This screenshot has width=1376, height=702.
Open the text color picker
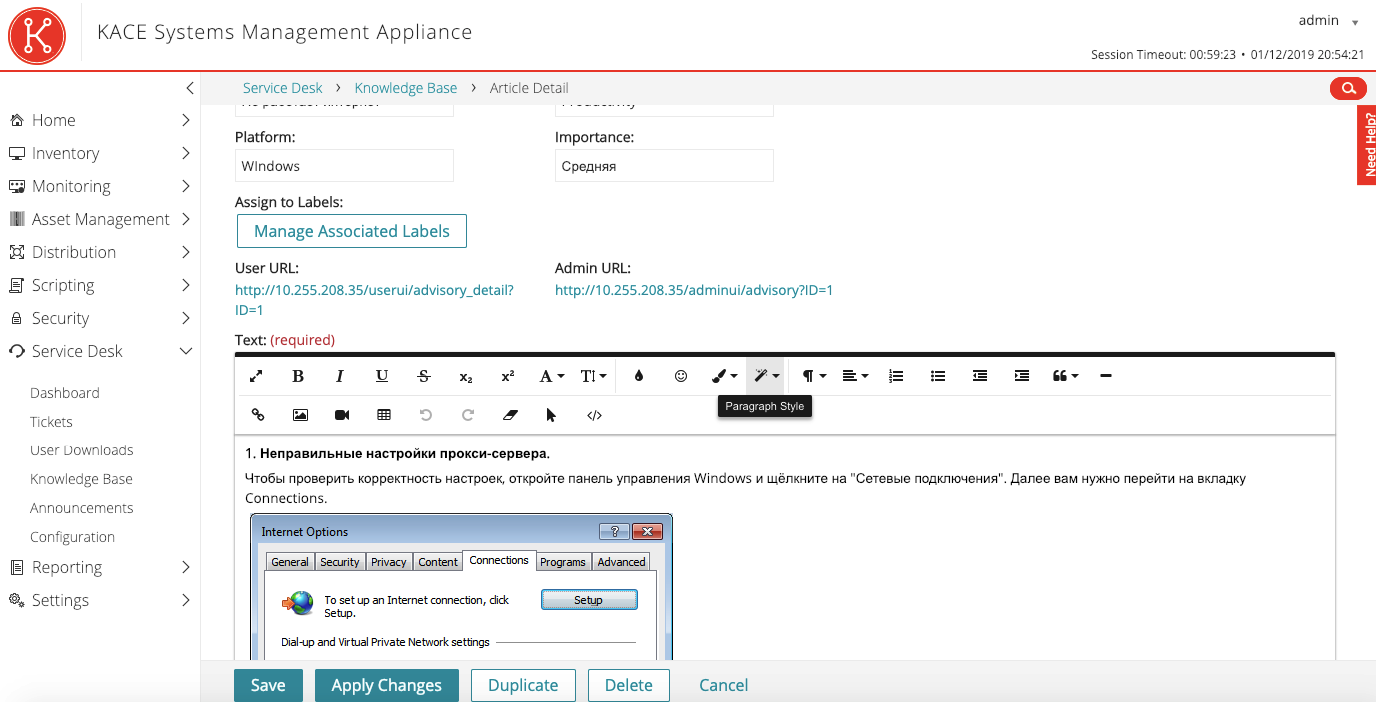point(639,376)
